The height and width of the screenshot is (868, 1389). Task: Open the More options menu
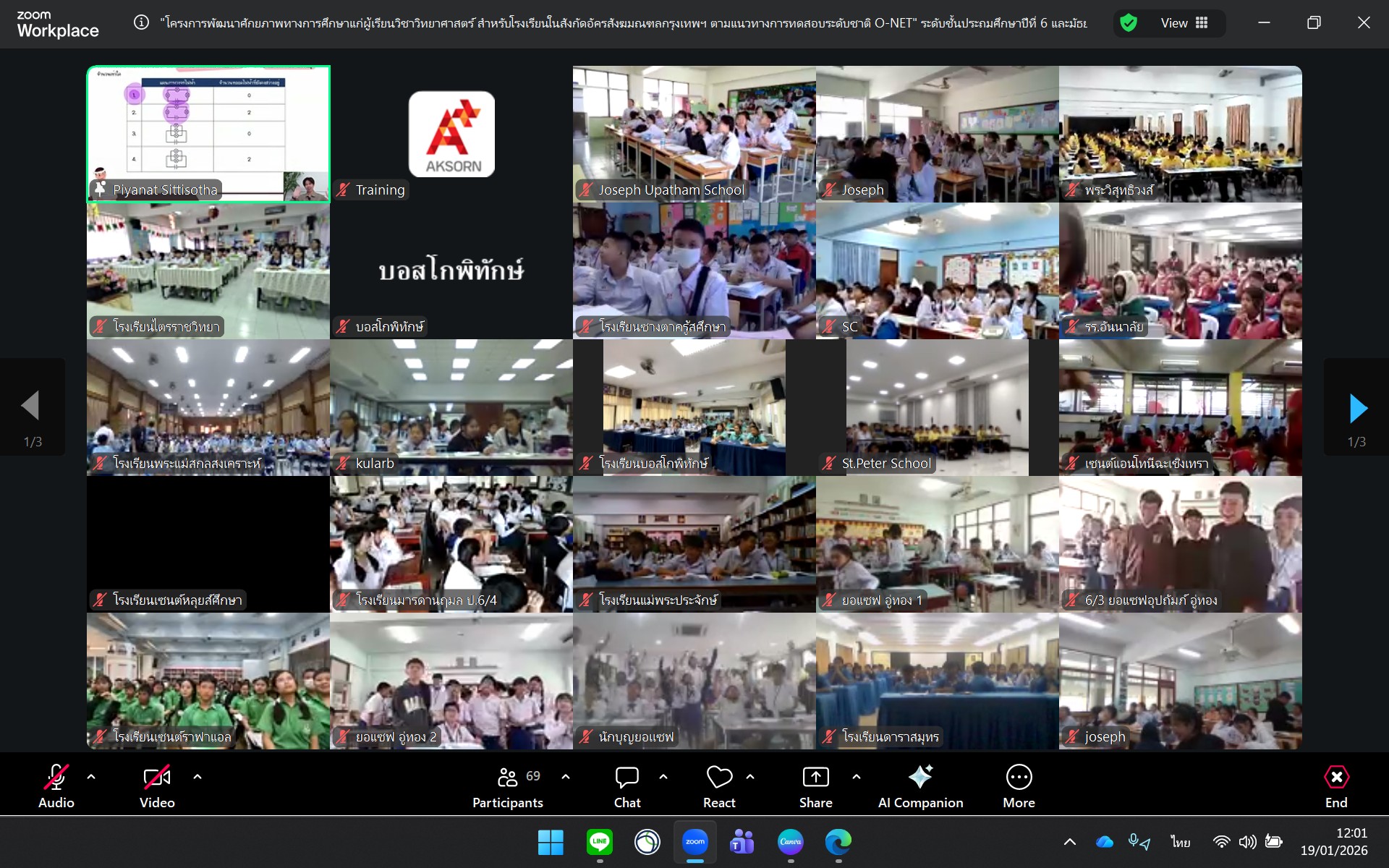[1019, 786]
